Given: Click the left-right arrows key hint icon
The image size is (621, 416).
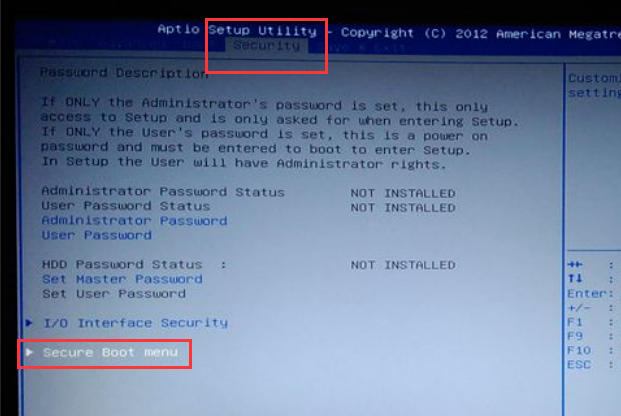Looking at the screenshot, I should [x=575, y=264].
